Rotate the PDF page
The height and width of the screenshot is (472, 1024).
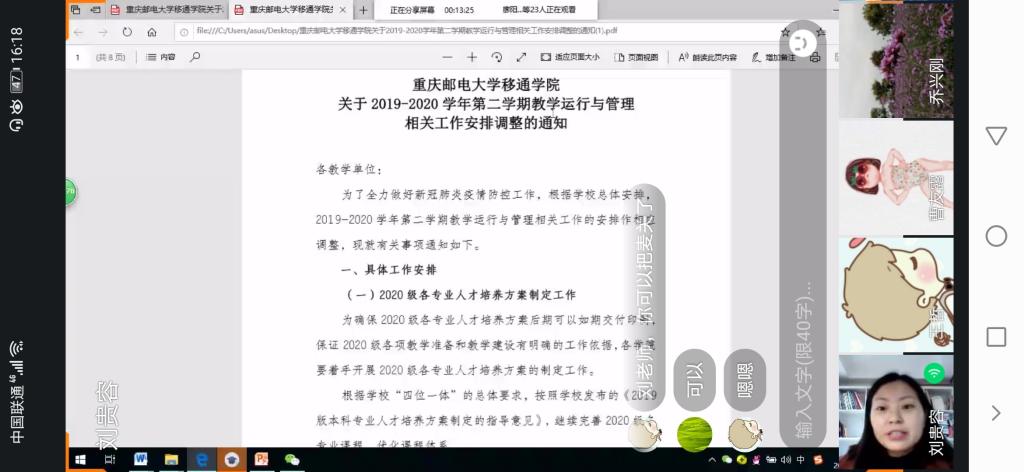pyautogui.click(x=497, y=57)
